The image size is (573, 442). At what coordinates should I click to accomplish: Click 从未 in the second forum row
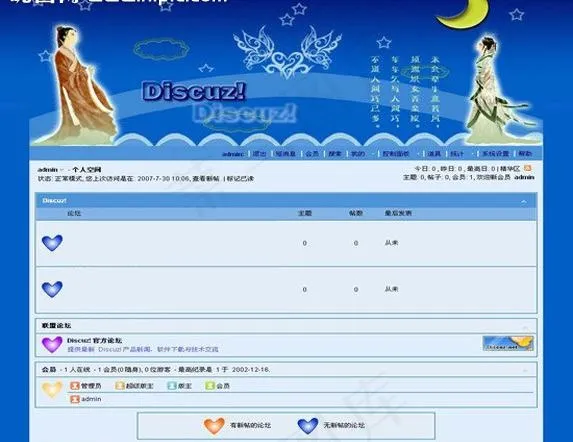tap(391, 289)
